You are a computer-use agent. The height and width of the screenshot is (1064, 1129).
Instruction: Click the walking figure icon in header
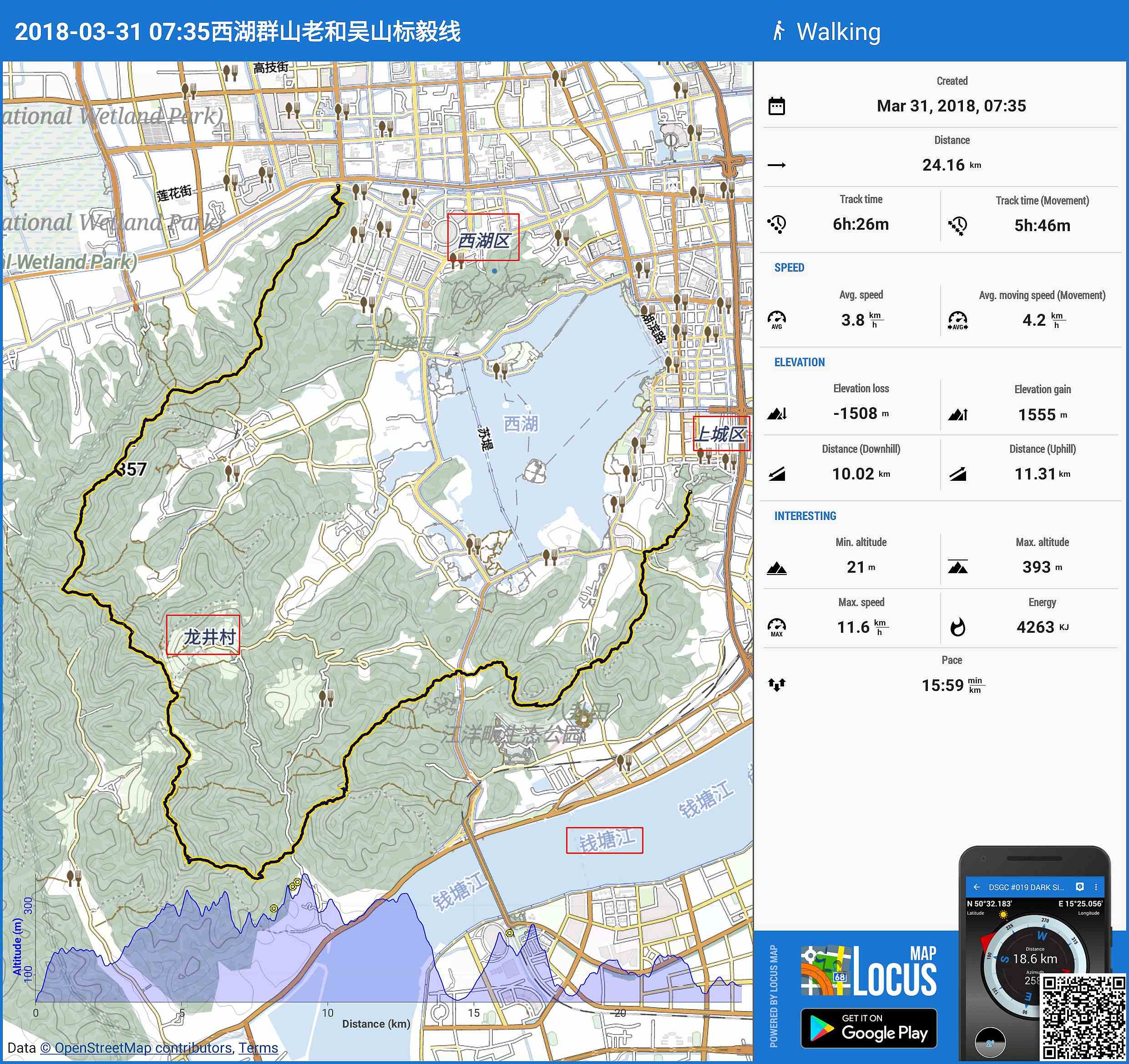click(x=779, y=31)
